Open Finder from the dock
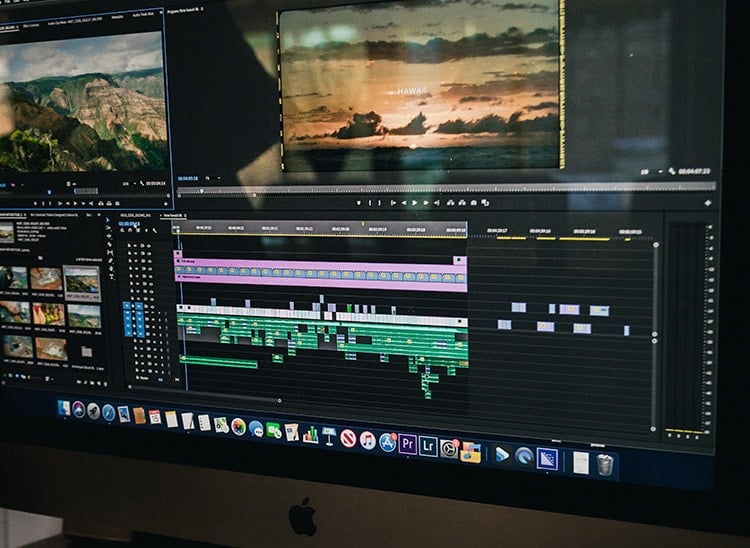Viewport: 750px width, 548px height. 64,408
